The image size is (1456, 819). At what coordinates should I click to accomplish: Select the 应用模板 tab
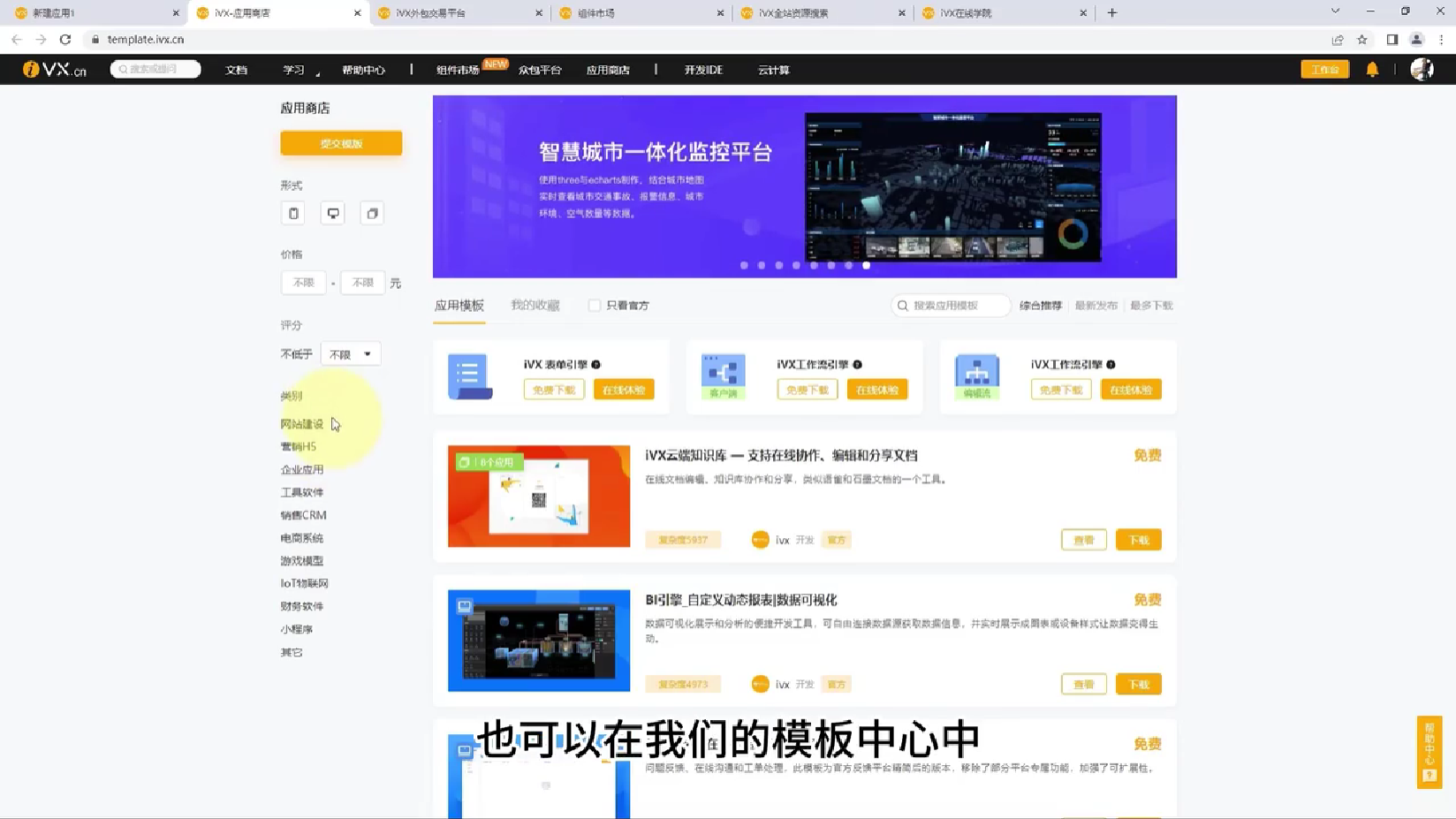click(459, 306)
